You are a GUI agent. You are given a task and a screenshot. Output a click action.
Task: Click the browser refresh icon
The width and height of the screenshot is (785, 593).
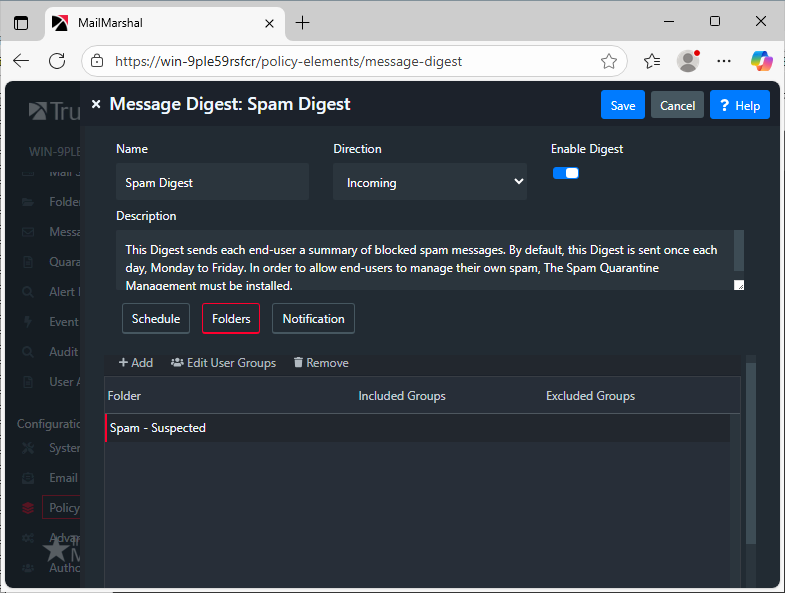pos(57,61)
